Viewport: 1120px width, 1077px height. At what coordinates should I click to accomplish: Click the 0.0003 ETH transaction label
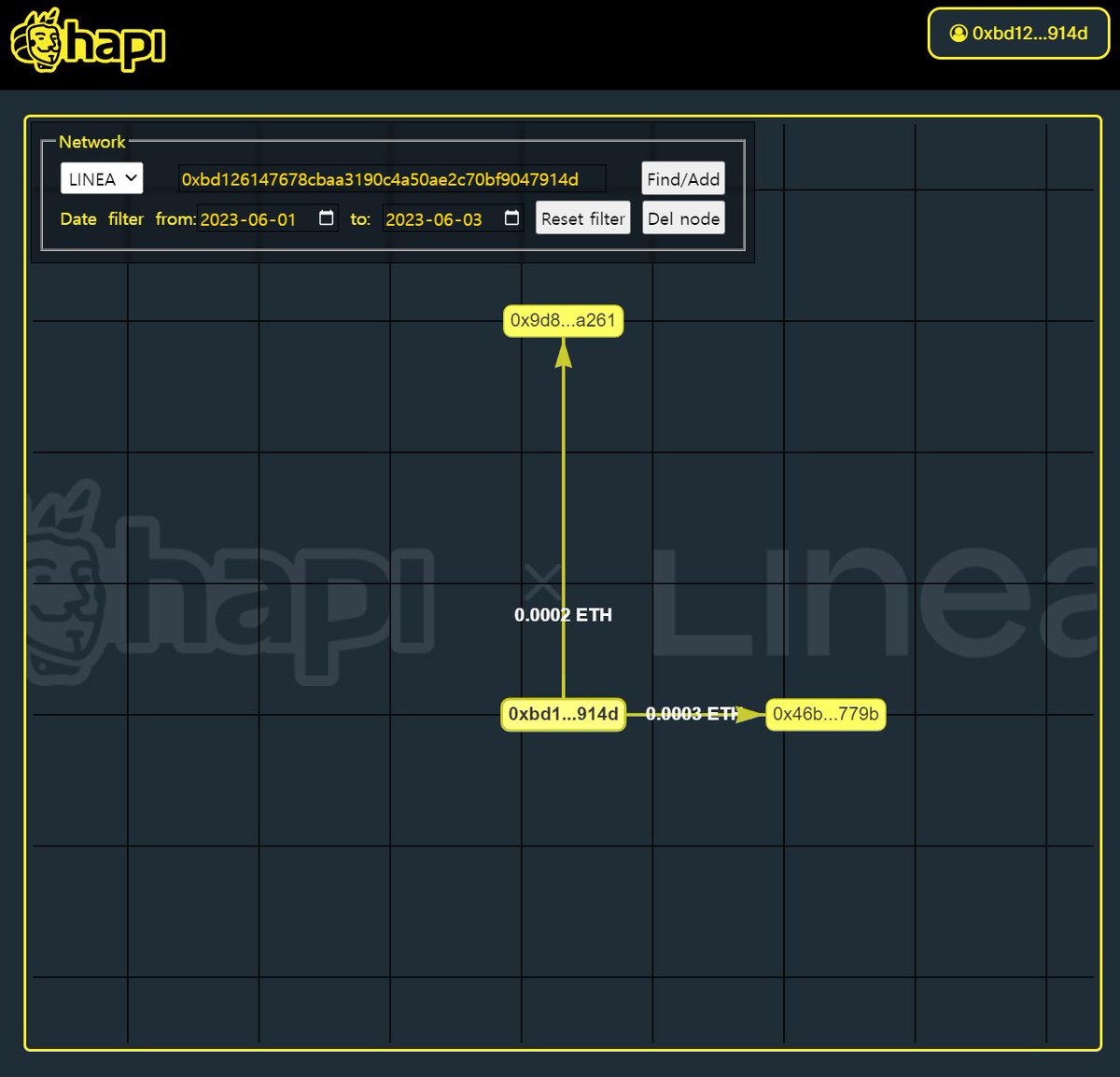(x=693, y=713)
